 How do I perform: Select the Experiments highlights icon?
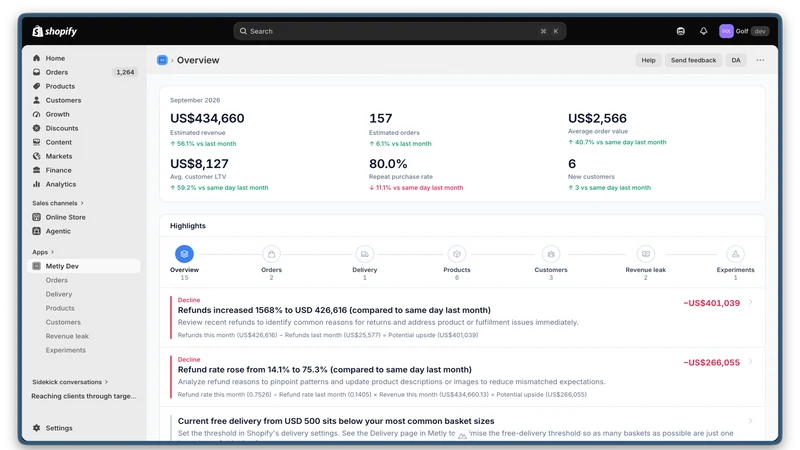(x=735, y=254)
